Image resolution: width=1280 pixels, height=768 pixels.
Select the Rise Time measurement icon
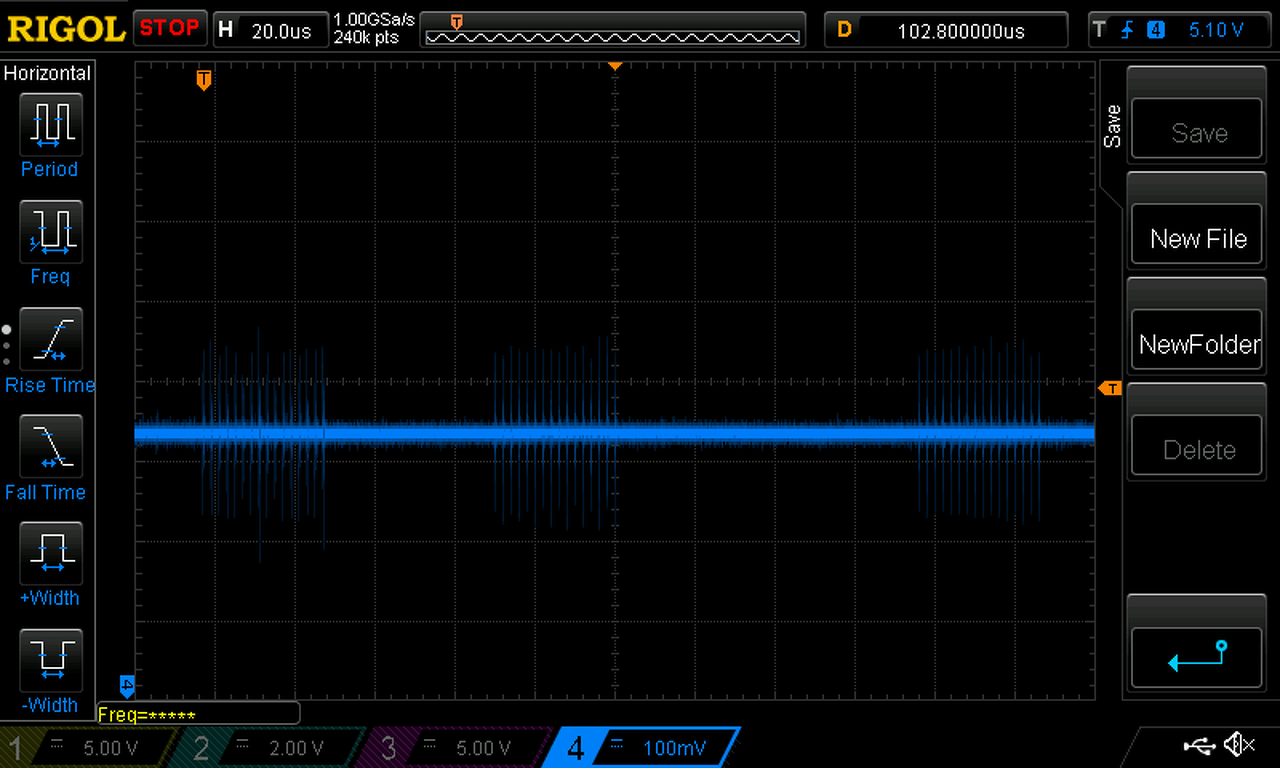click(51, 339)
